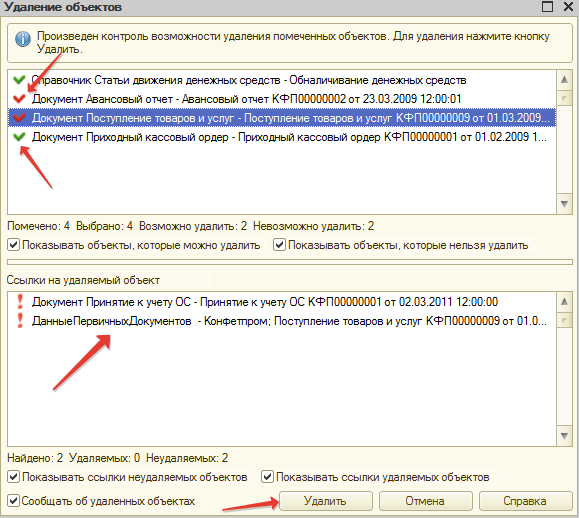Image resolution: width=579 pixels, height=518 pixels.
Task: Disable Сообщать об удаленных объектах
Action: point(14,501)
